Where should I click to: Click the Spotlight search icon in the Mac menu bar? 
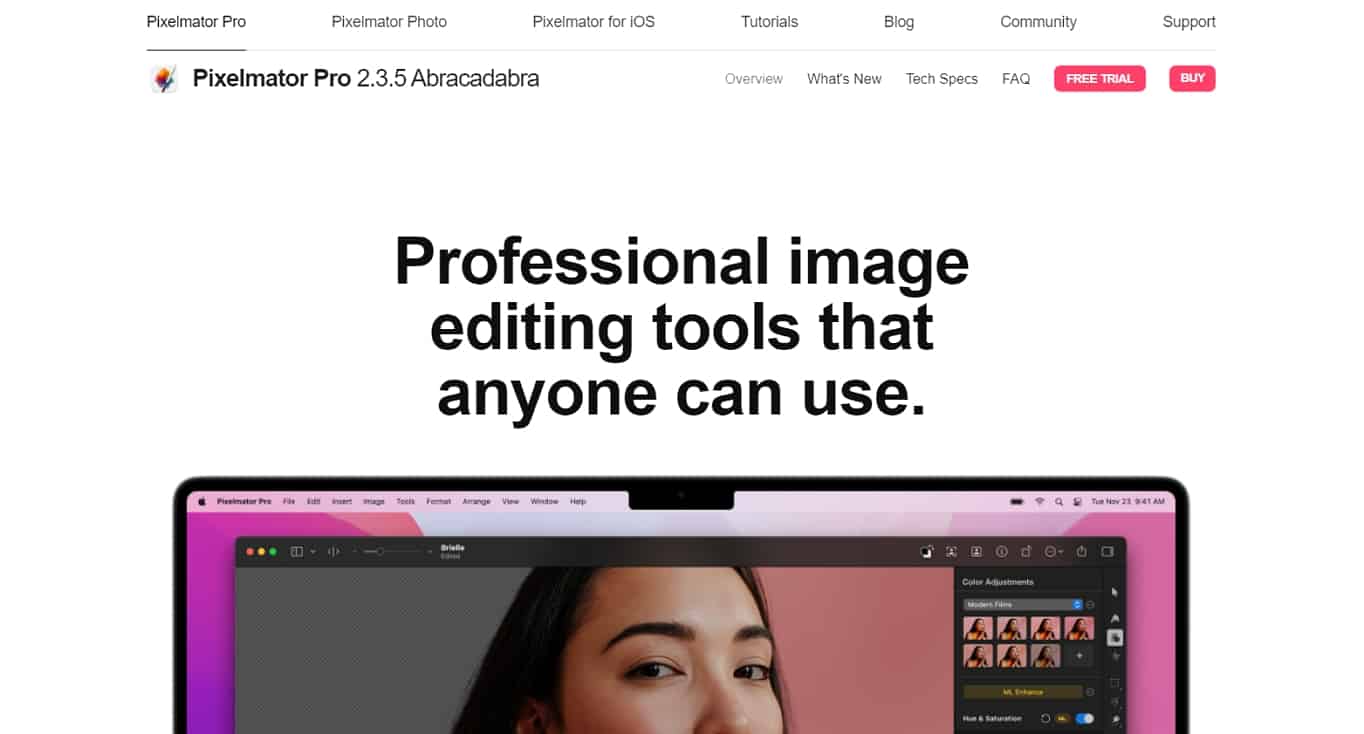[x=1059, y=501]
